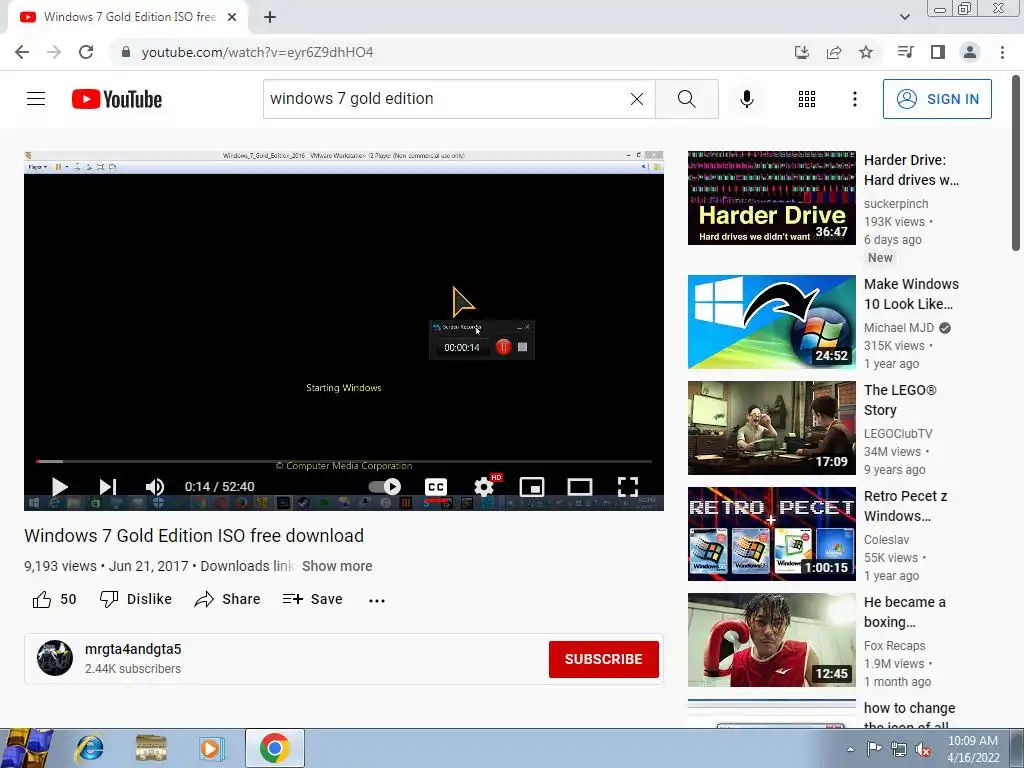The image size is (1024, 768).
Task: Bookmark this page with star icon
Action: [866, 52]
